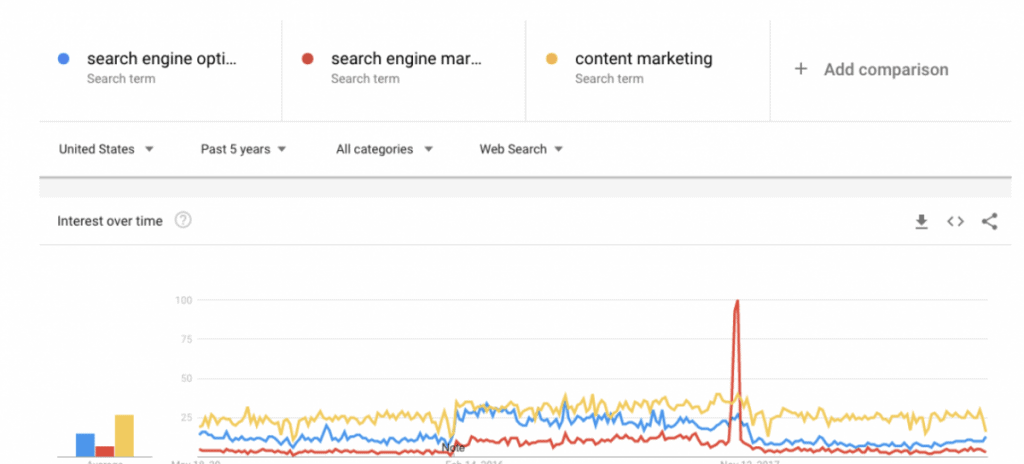Click the blue dot beside search engine optimization

(63, 59)
